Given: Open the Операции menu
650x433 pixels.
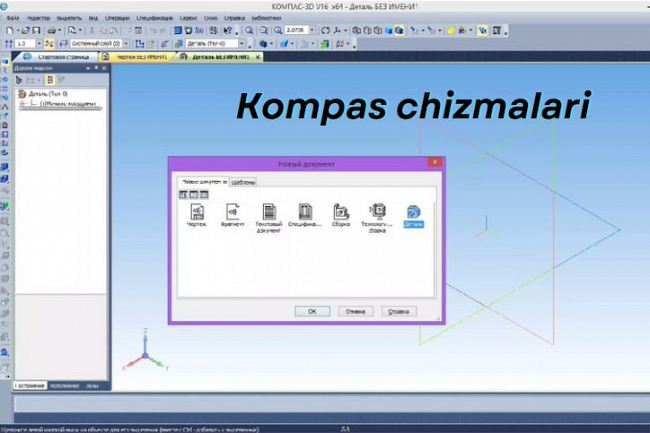Looking at the screenshot, I should [x=117, y=18].
